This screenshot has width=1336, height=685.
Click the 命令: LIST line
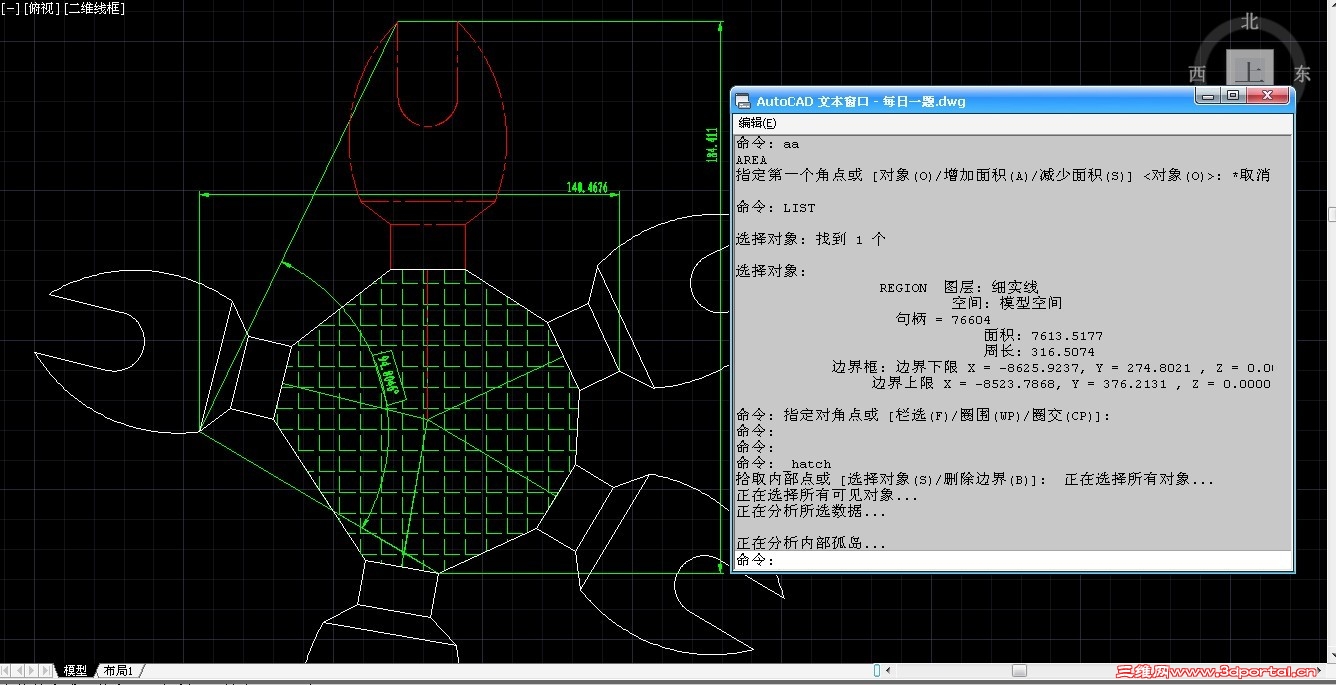coord(775,208)
